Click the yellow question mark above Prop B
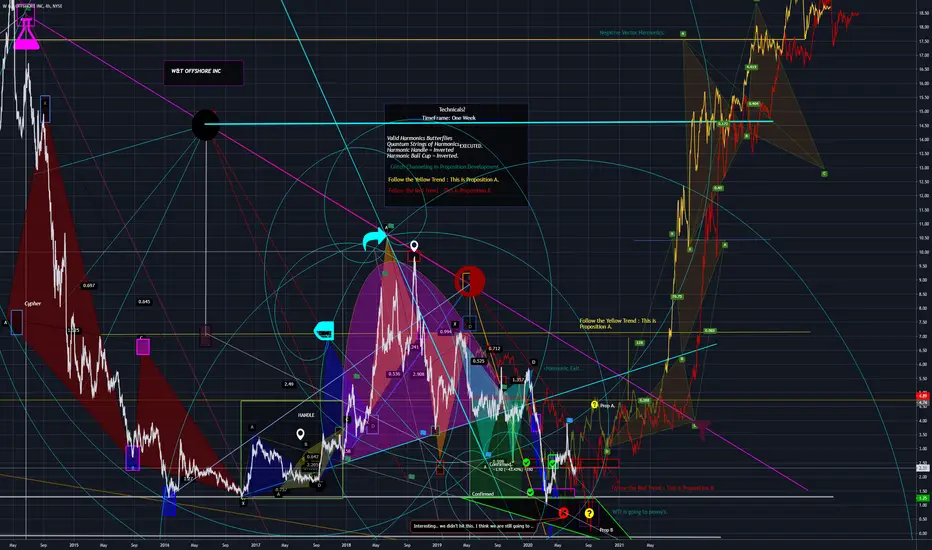The image size is (932, 550). 588,513
